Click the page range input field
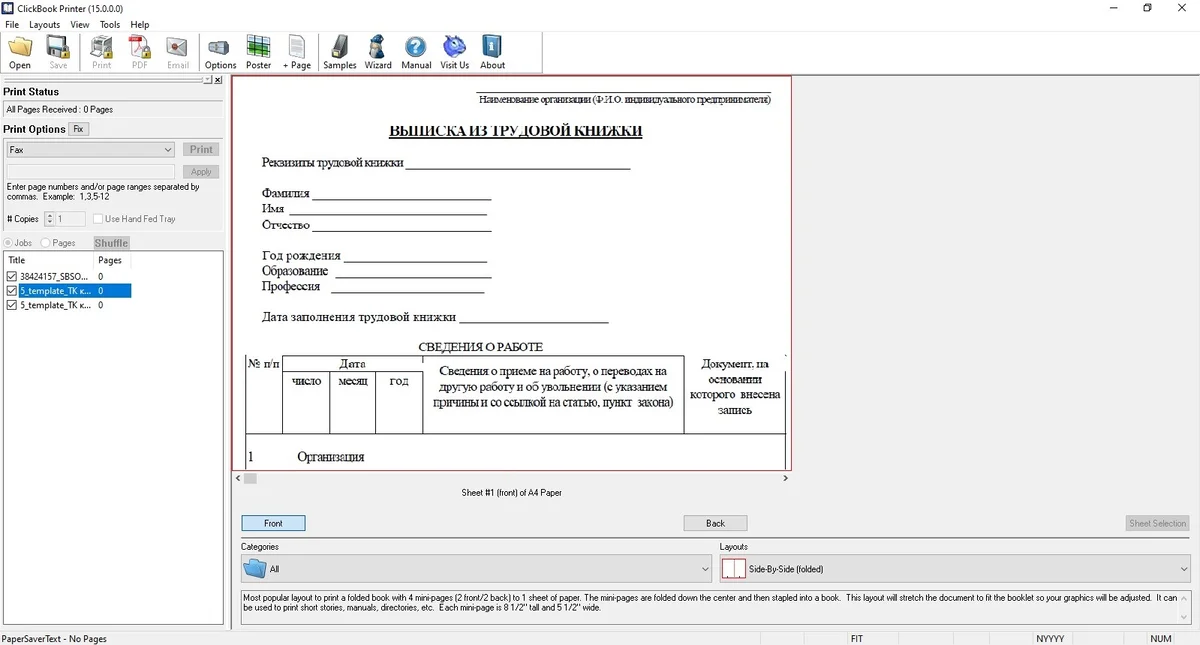 tap(91, 172)
